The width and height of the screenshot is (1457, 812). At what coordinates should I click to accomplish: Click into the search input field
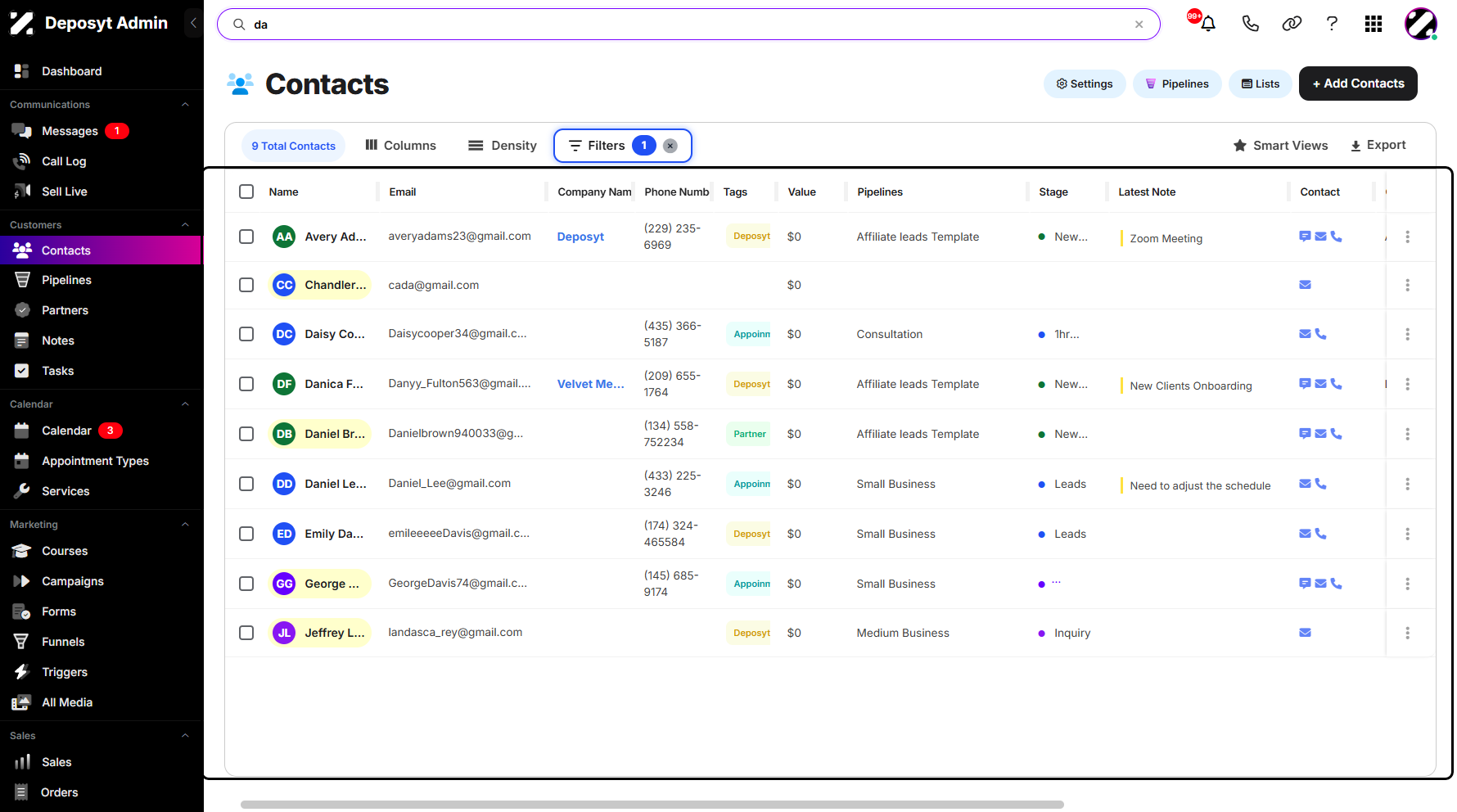click(688, 25)
